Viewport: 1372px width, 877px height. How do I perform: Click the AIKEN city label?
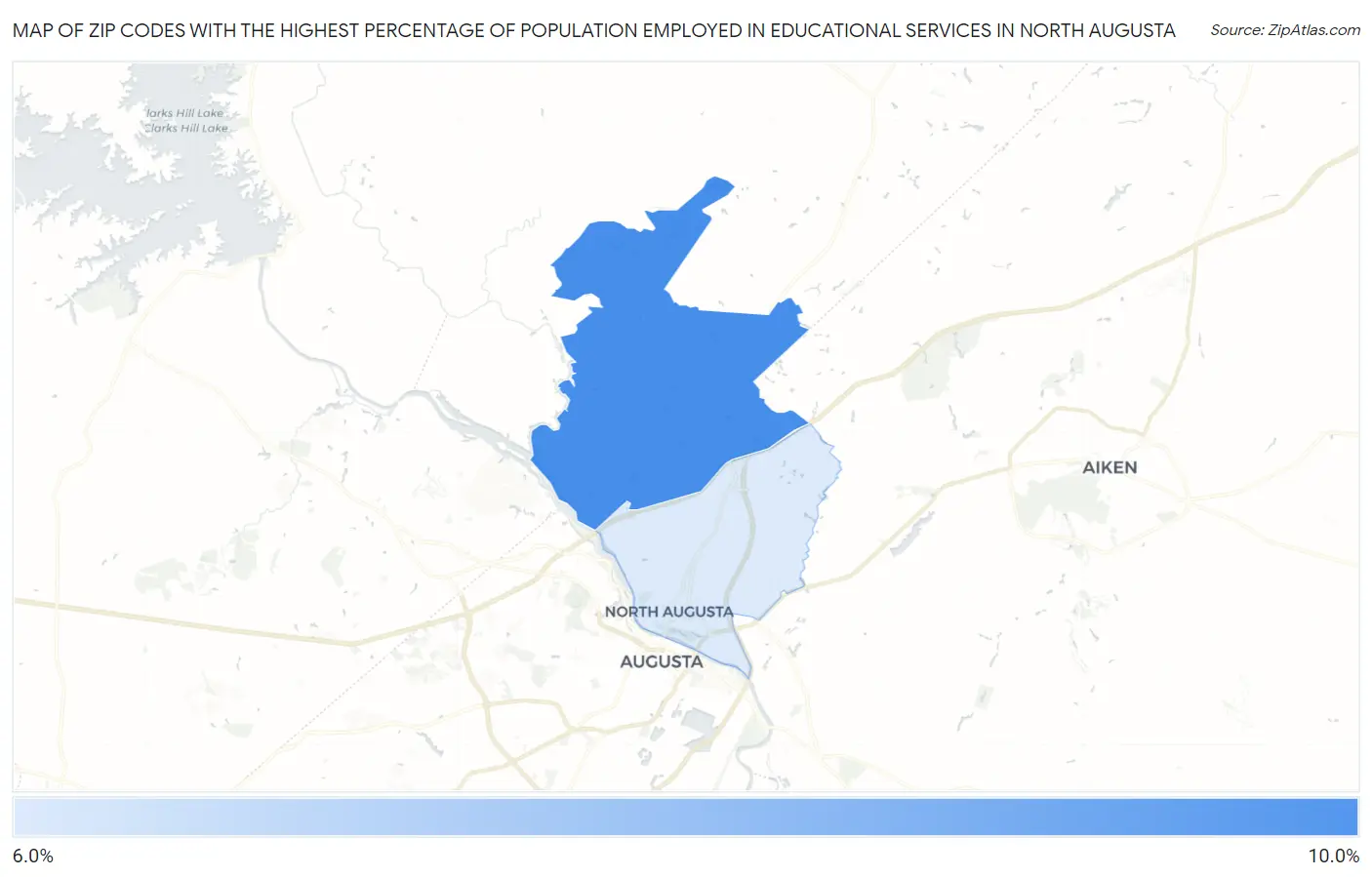[x=1110, y=467]
